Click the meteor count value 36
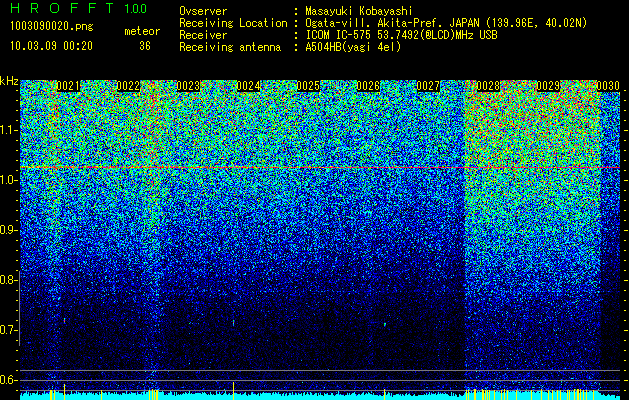The height and width of the screenshot is (400, 629). click(x=145, y=46)
